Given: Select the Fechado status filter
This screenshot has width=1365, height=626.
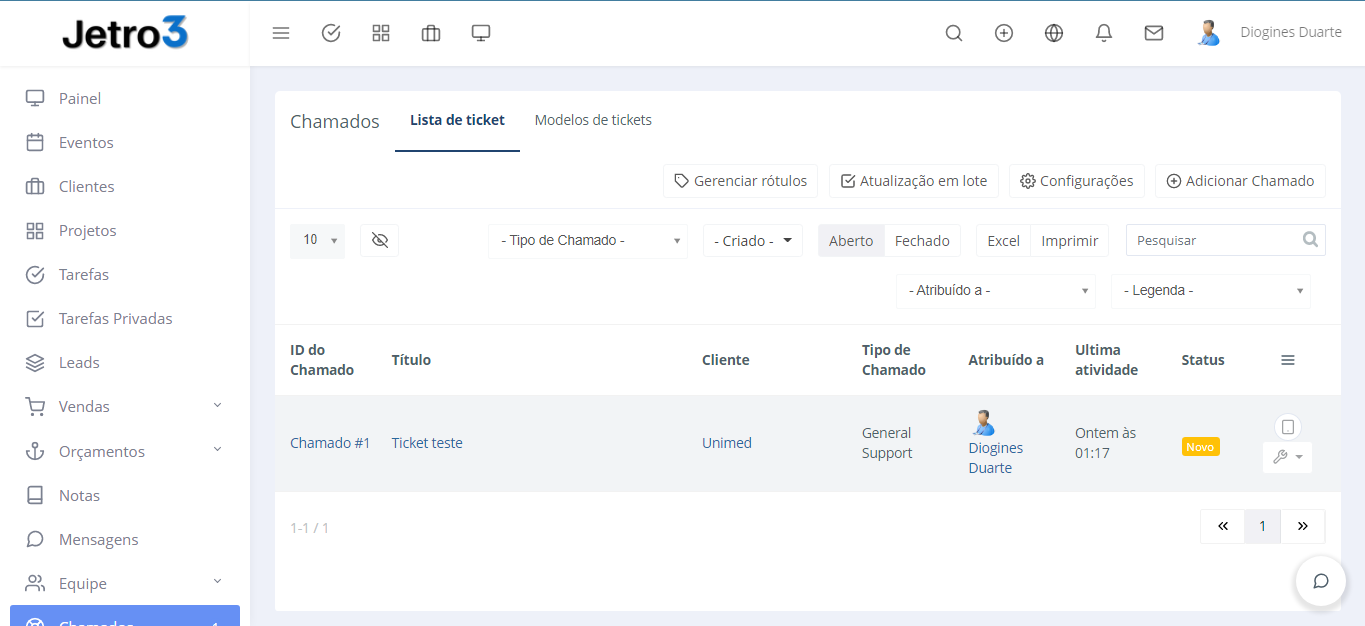Looking at the screenshot, I should tap(922, 241).
